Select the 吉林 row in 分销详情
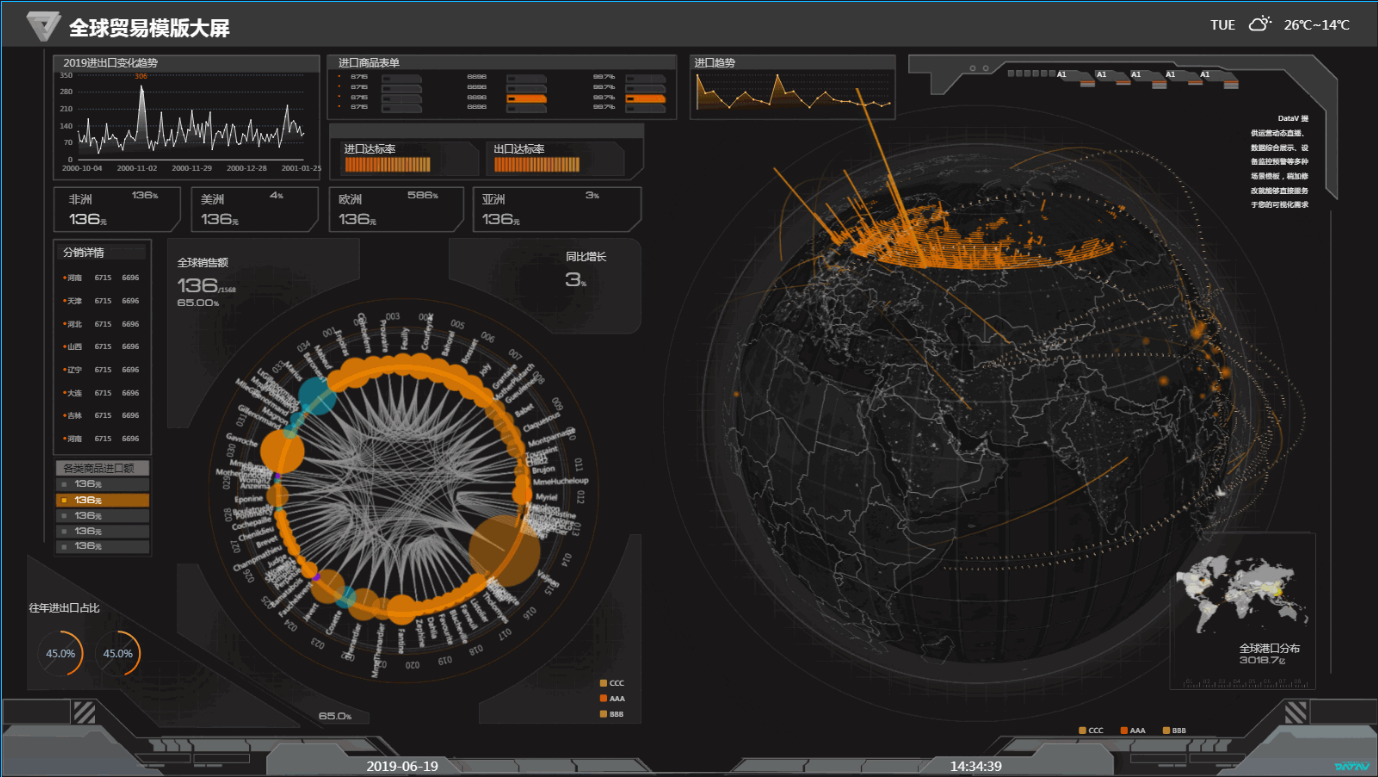1378x777 pixels. 102,415
